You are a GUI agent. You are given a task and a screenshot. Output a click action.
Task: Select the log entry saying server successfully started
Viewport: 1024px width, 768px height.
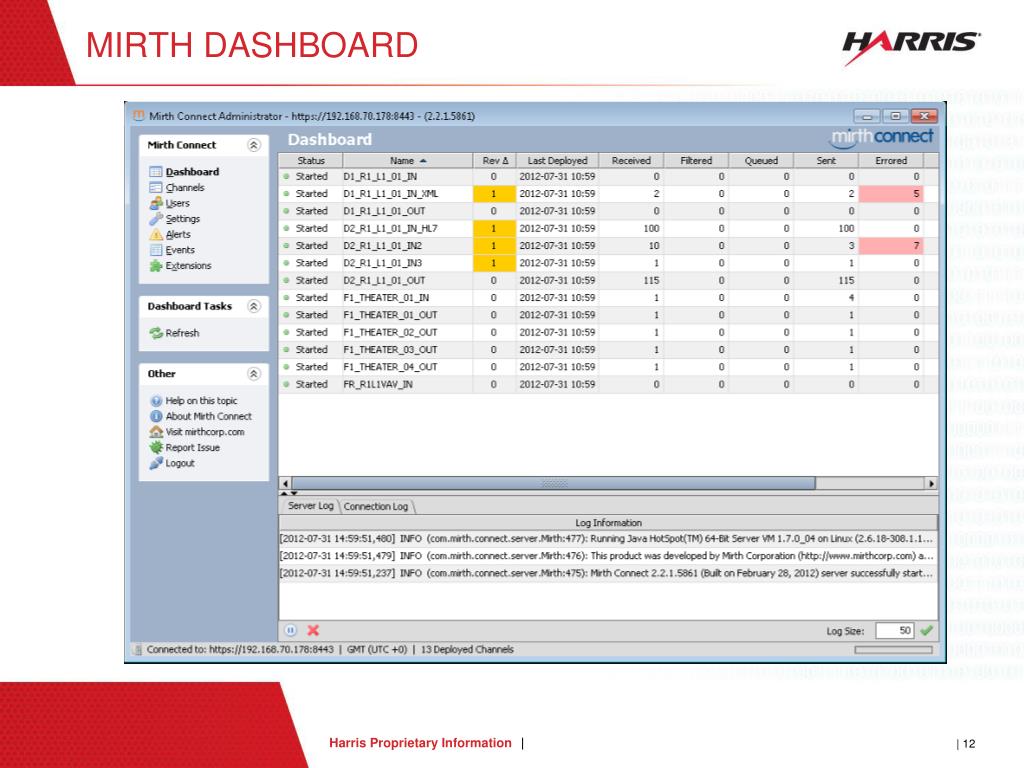coord(608,573)
